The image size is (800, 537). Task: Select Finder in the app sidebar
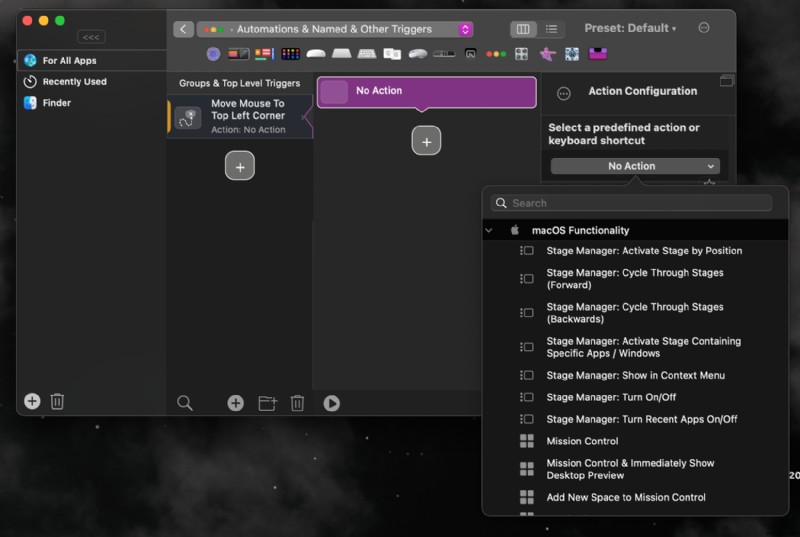coord(92,103)
